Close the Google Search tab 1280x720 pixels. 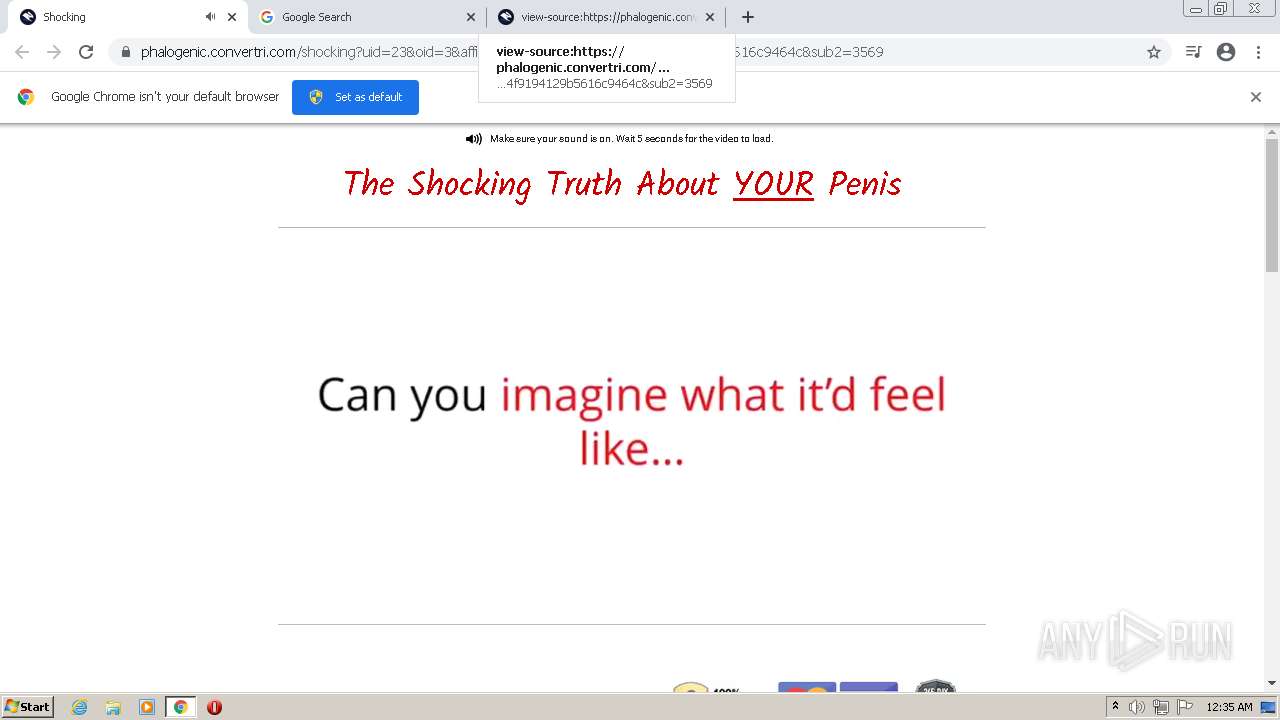coord(471,17)
